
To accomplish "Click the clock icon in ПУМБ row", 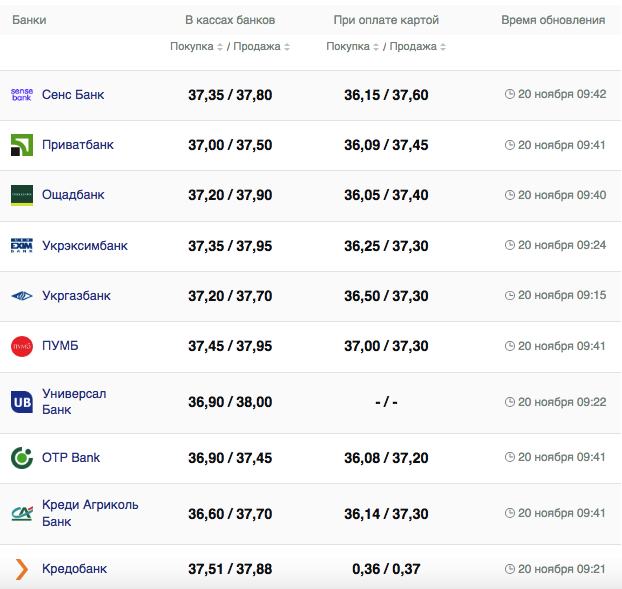I will (510, 346).
